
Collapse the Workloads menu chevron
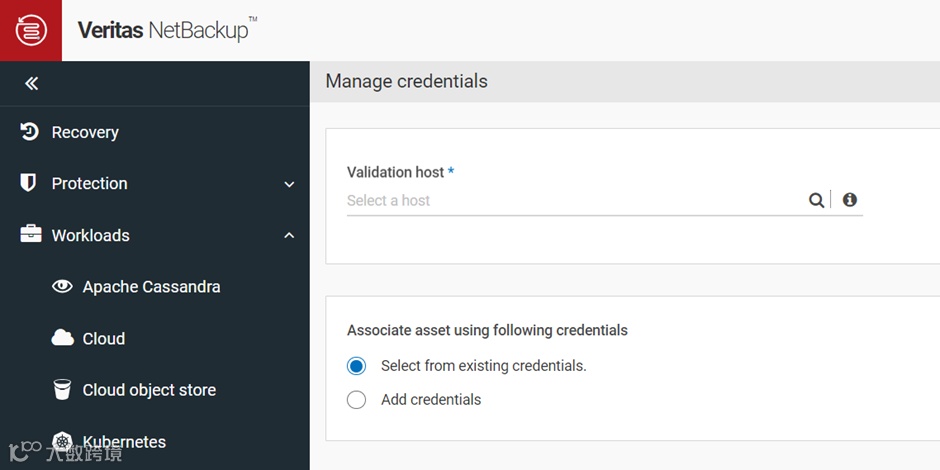tap(289, 236)
